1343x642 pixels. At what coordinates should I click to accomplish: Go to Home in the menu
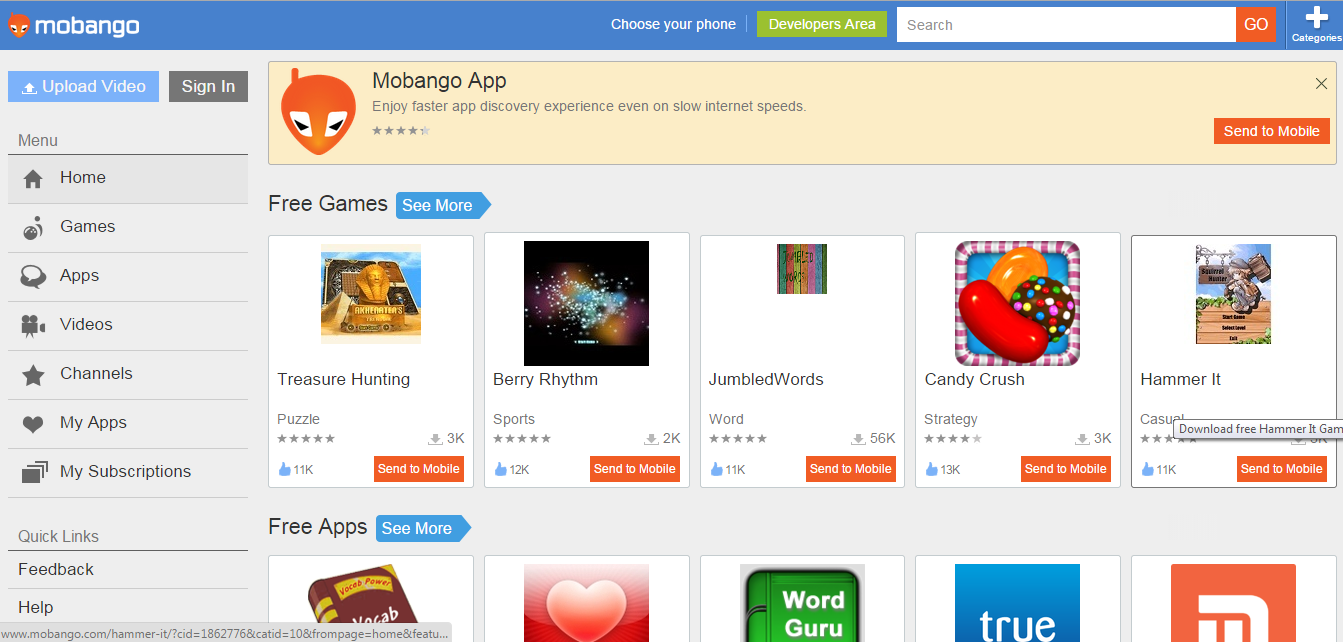[x=128, y=179]
